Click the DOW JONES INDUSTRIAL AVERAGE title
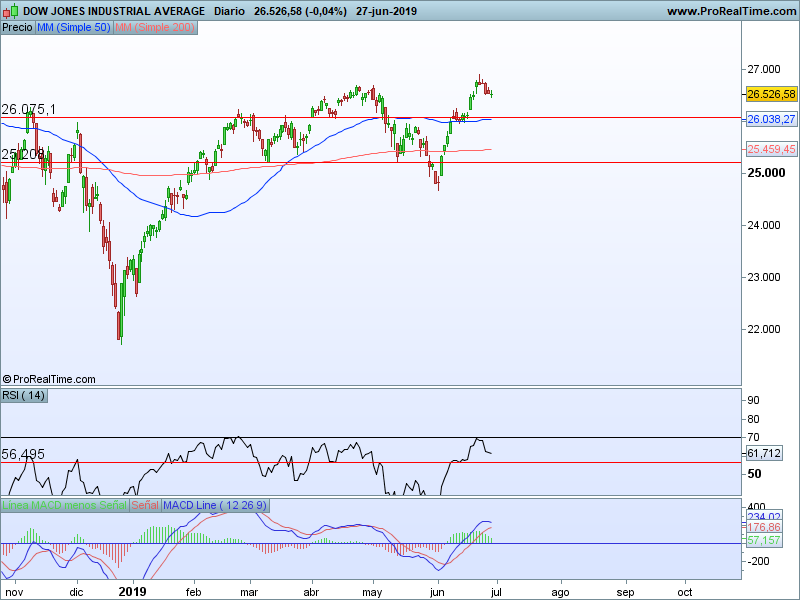 pos(114,11)
